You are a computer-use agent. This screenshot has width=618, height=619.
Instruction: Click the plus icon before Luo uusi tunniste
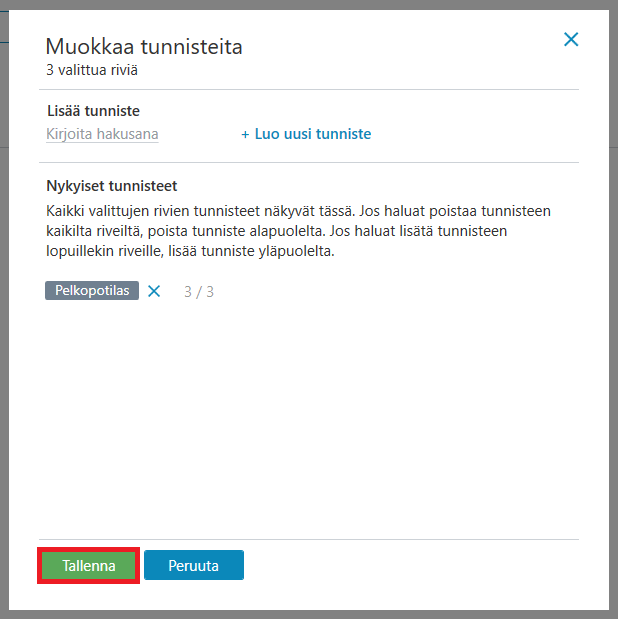[245, 135]
